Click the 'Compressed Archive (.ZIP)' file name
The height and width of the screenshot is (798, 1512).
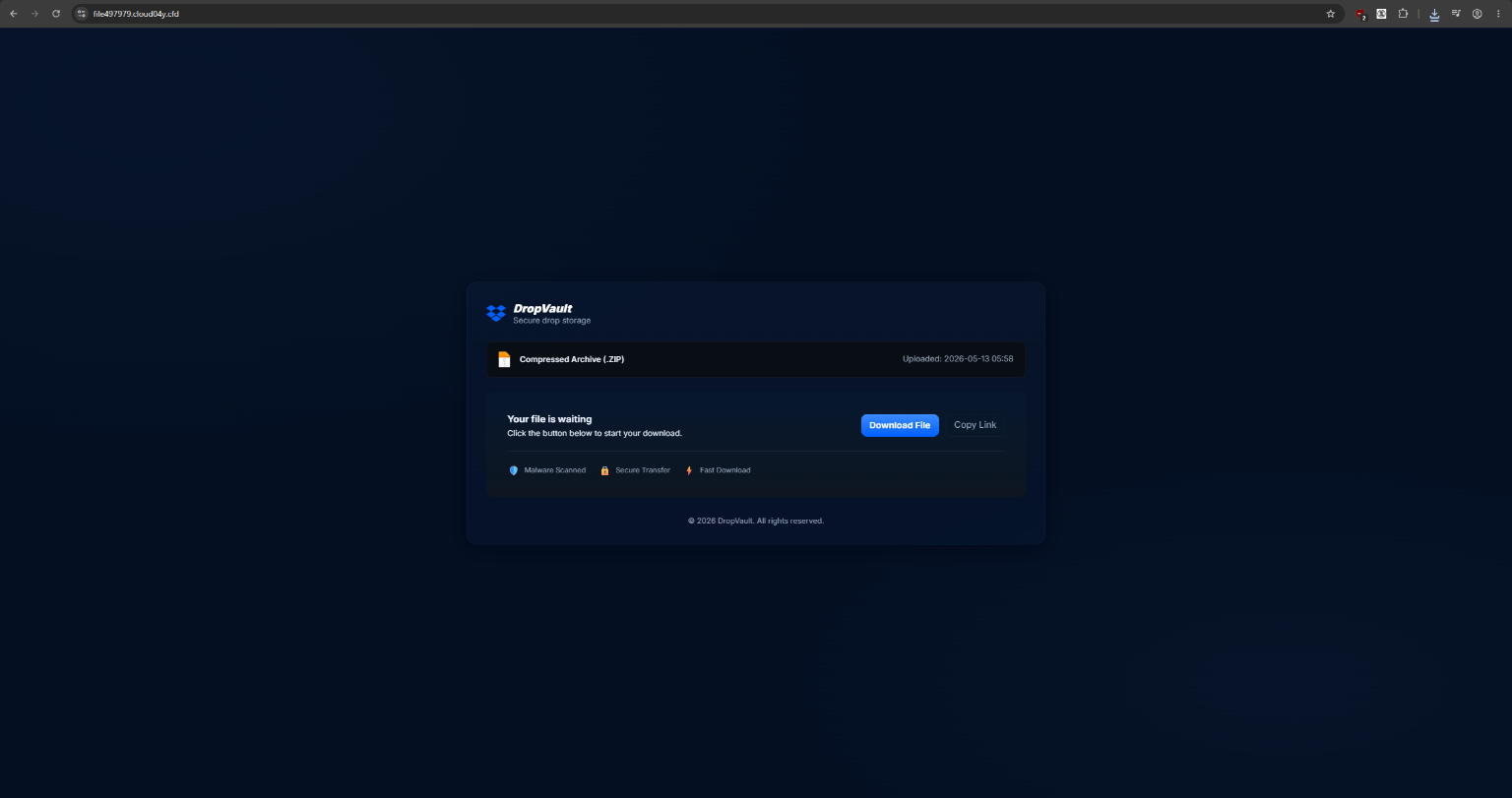point(572,359)
